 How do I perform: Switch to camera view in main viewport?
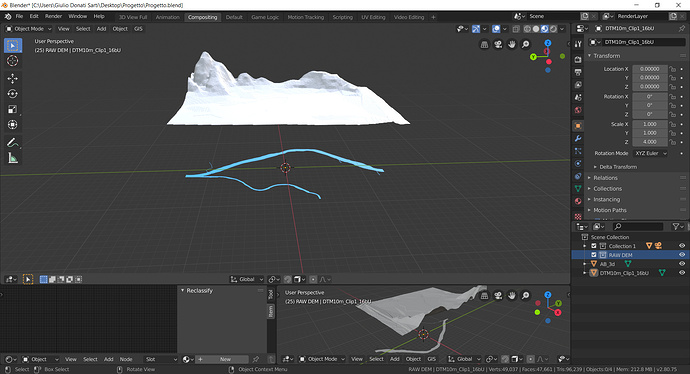[498, 44]
